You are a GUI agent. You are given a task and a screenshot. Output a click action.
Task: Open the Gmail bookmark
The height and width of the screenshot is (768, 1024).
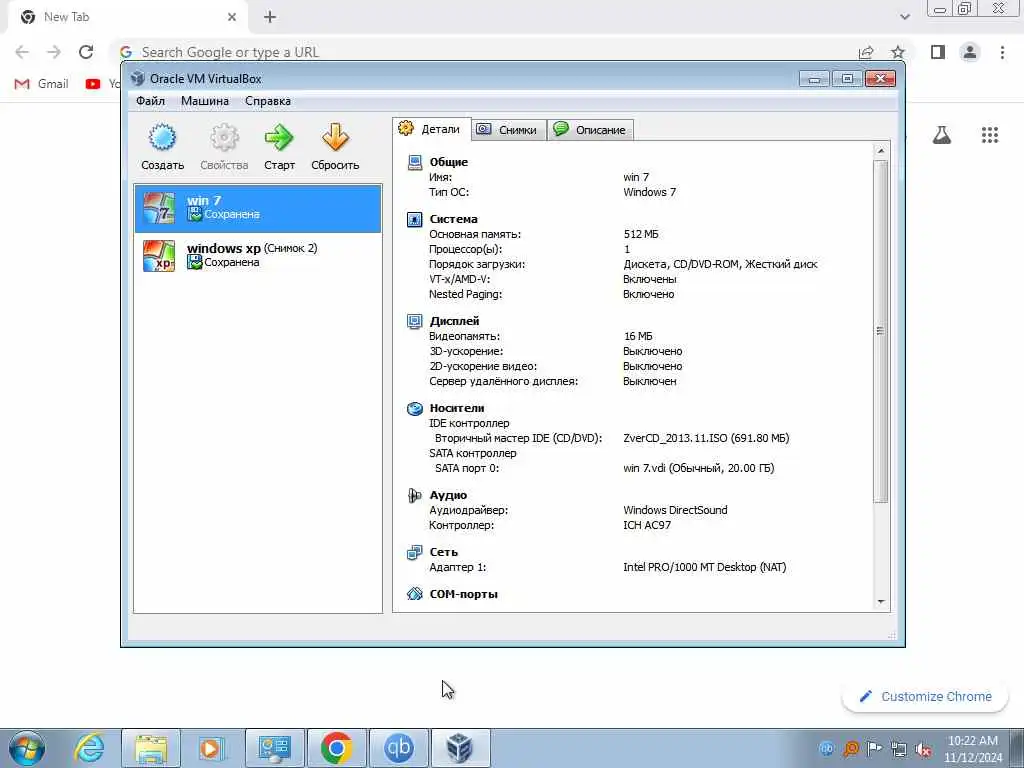42,84
